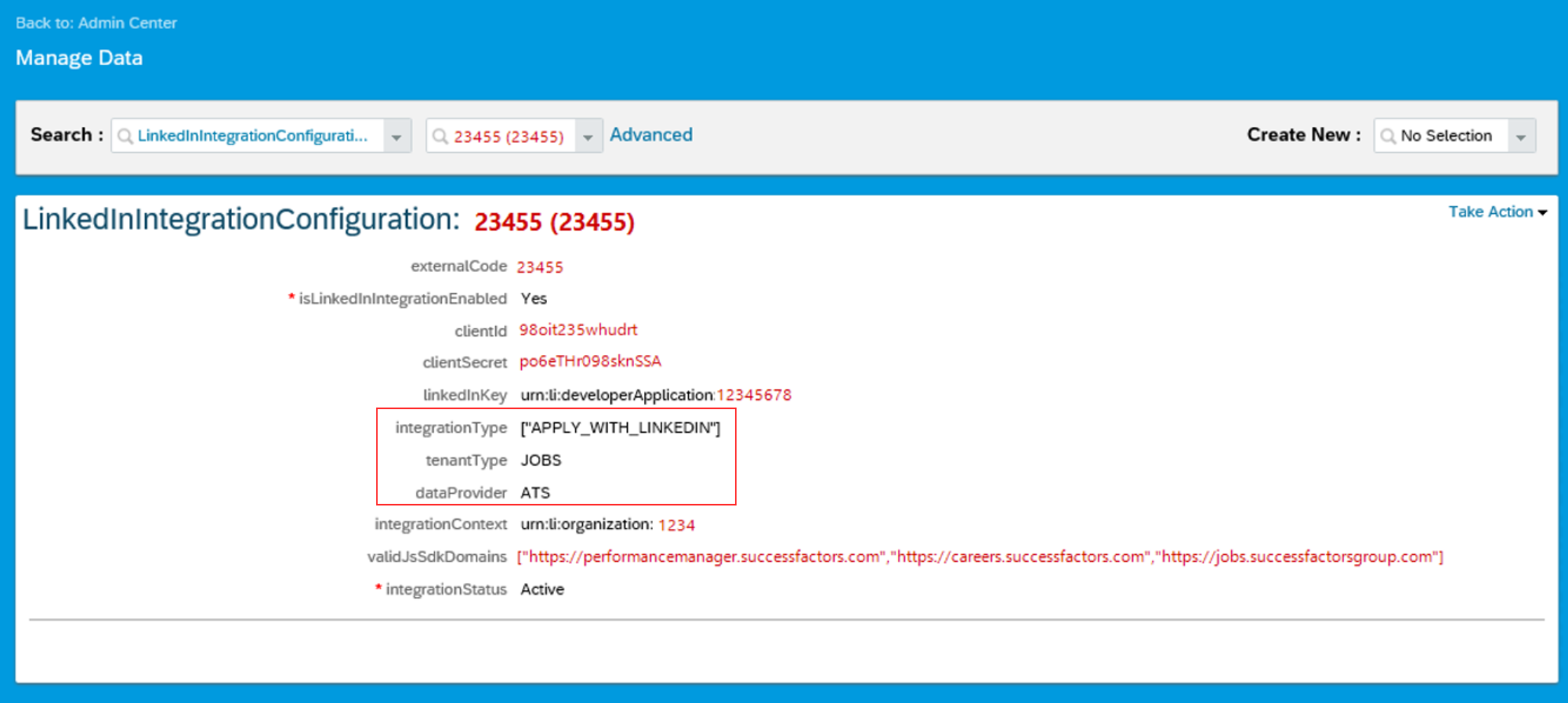Click the clientSecret field label
The image size is (1568, 703).
pos(465,363)
